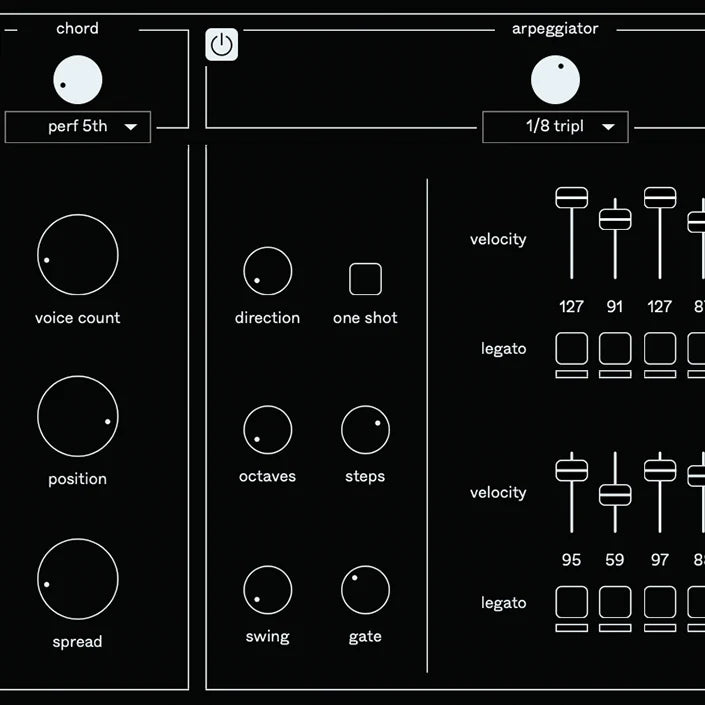
Task: Click the steps knob
Action: (365, 430)
